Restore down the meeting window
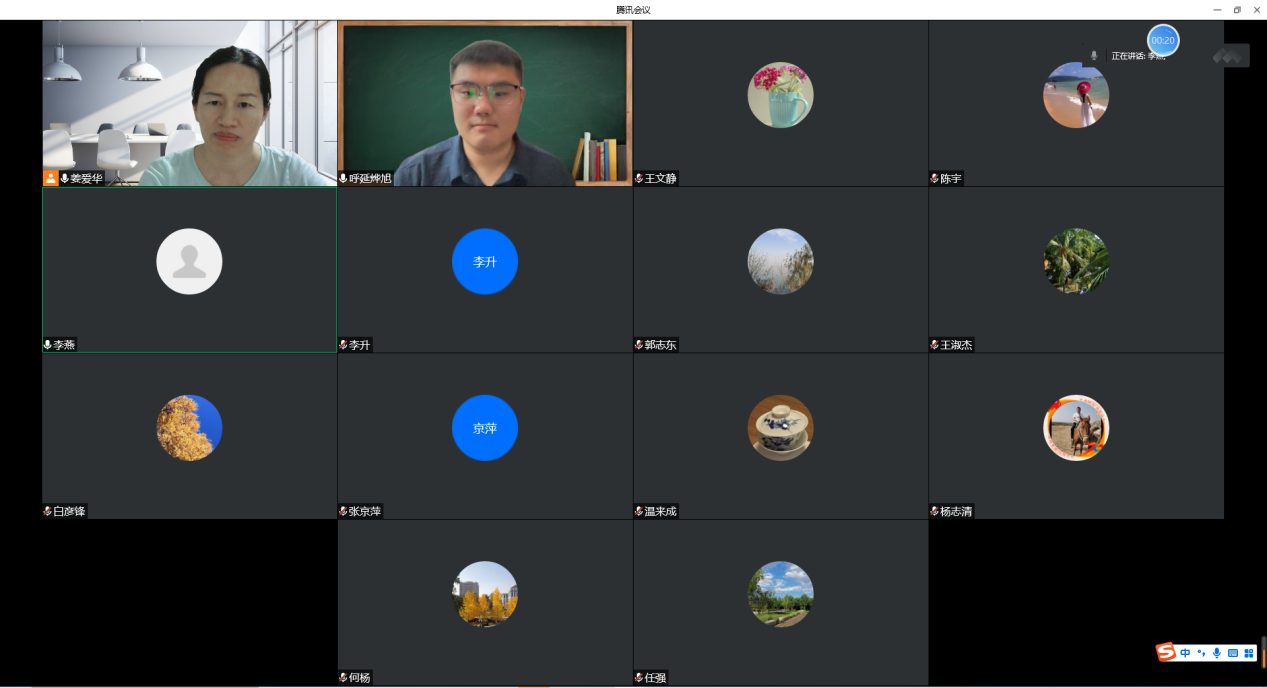The image size is (1267, 688). pyautogui.click(x=1237, y=9)
